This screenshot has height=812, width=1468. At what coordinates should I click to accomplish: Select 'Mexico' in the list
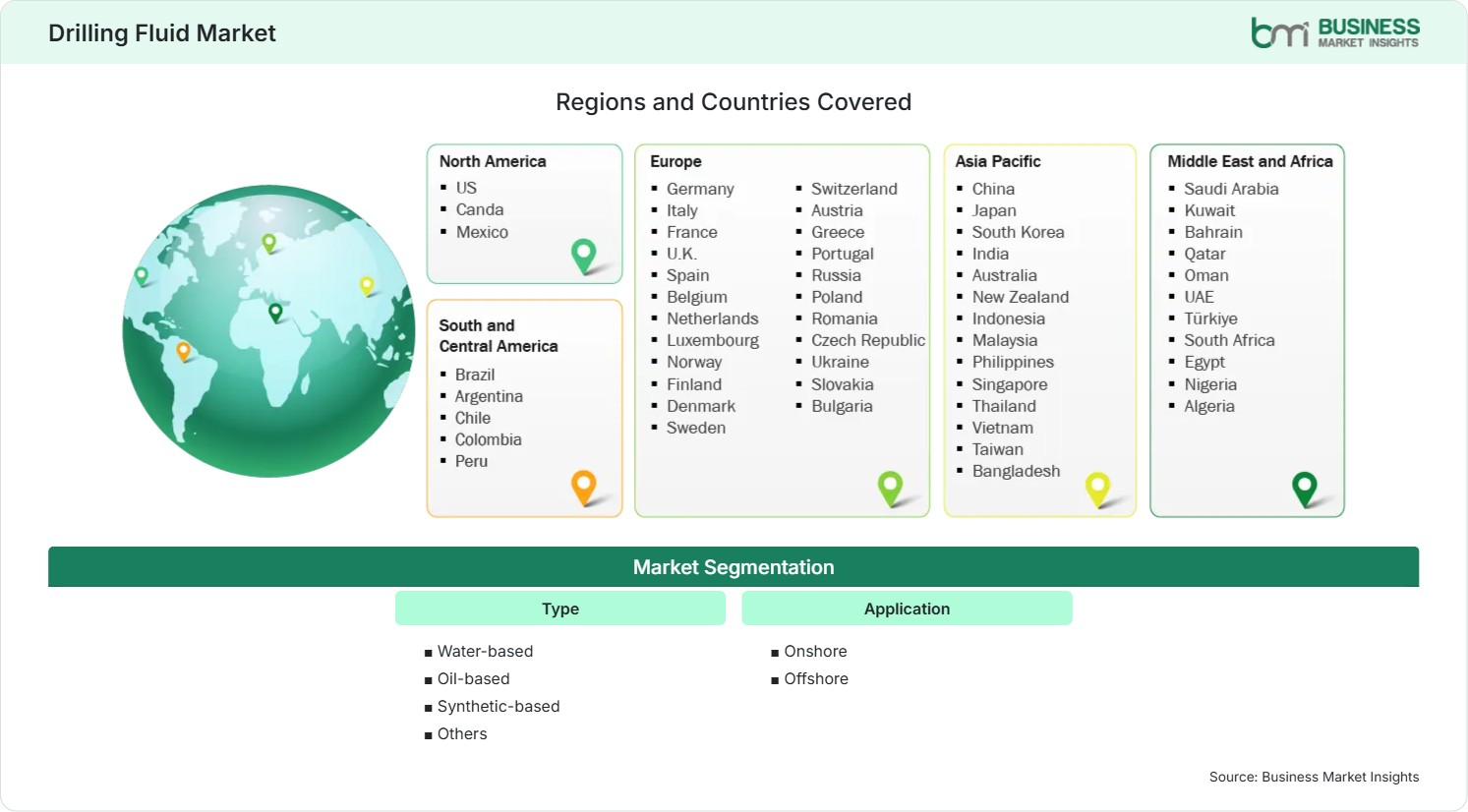point(482,232)
